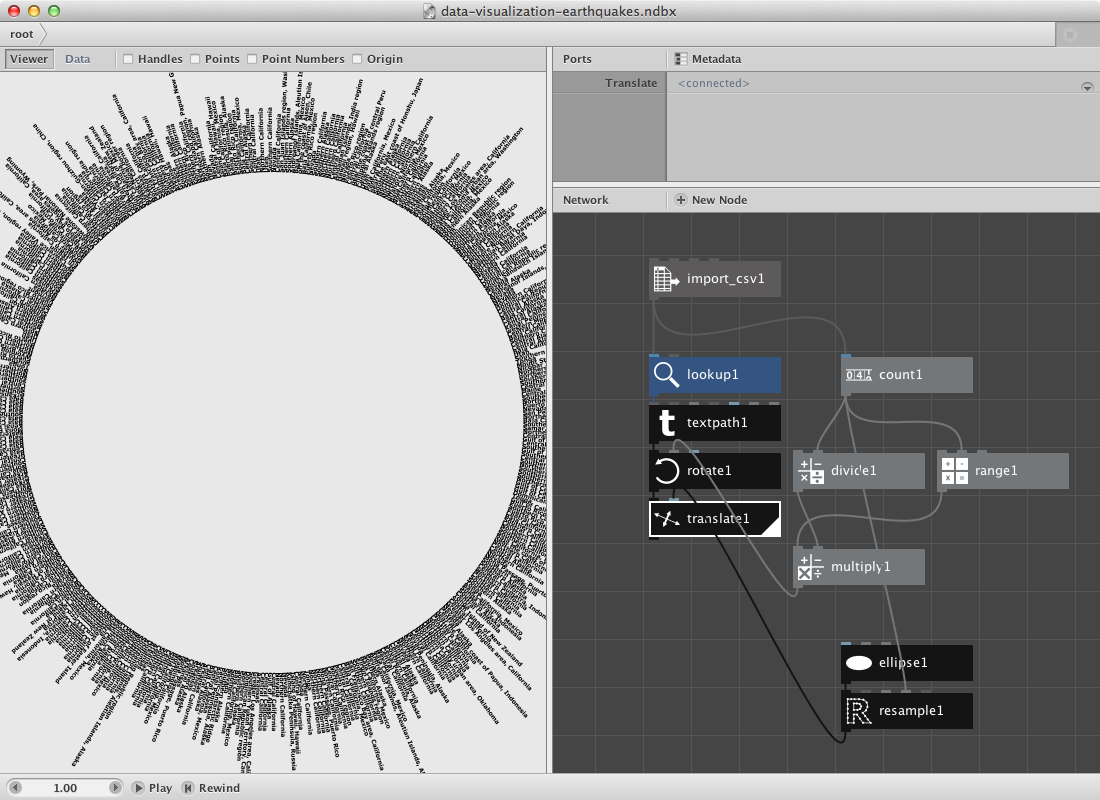1100x800 pixels.
Task: Click the New Node button
Action: tap(711, 200)
